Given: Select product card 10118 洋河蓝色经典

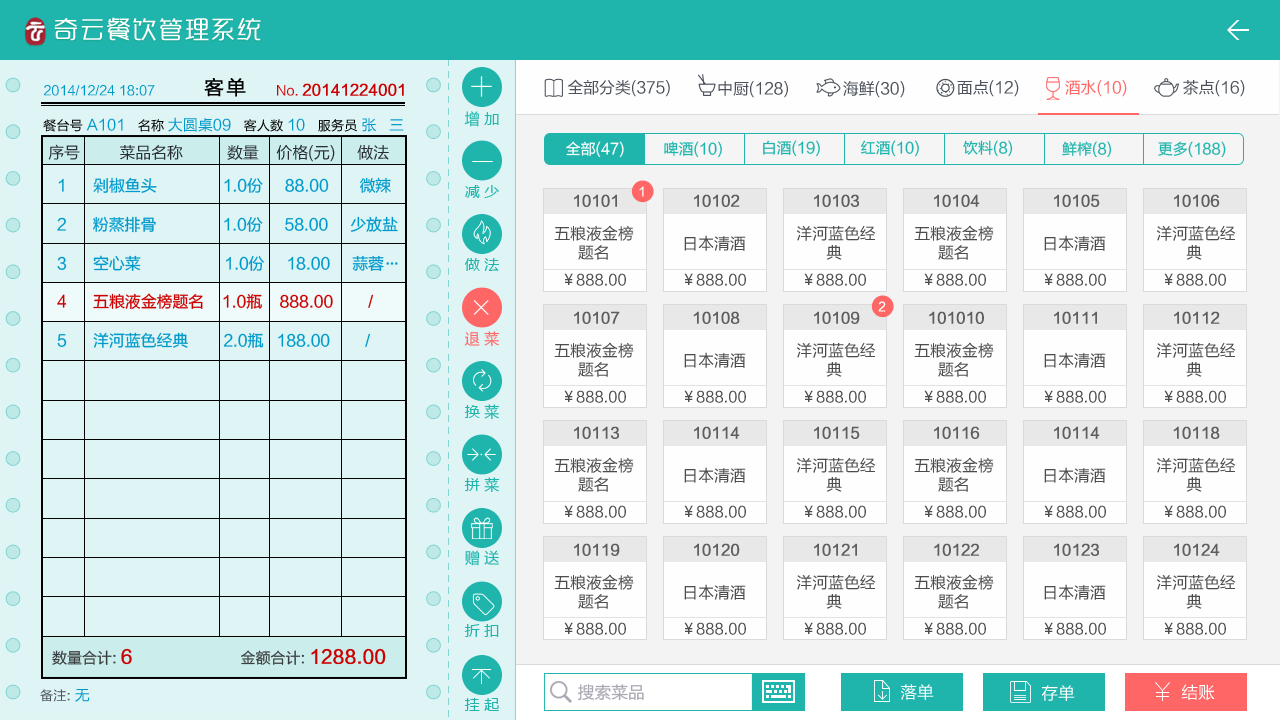Looking at the screenshot, I should [x=1195, y=472].
